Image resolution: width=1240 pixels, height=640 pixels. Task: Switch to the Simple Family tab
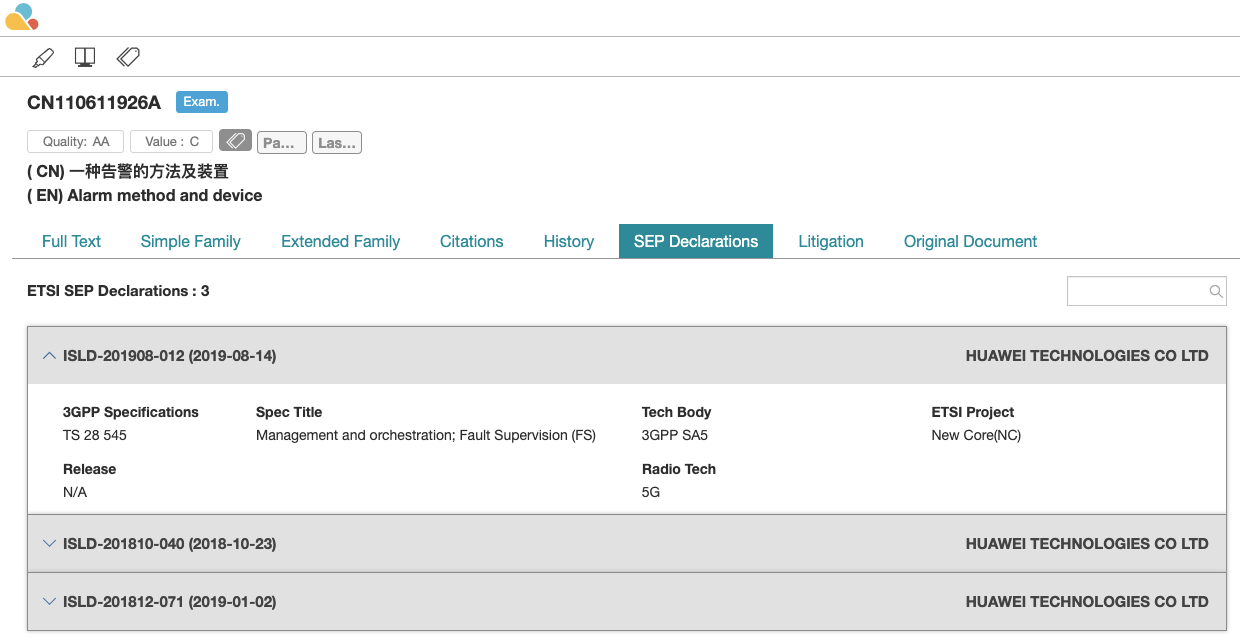(x=190, y=241)
